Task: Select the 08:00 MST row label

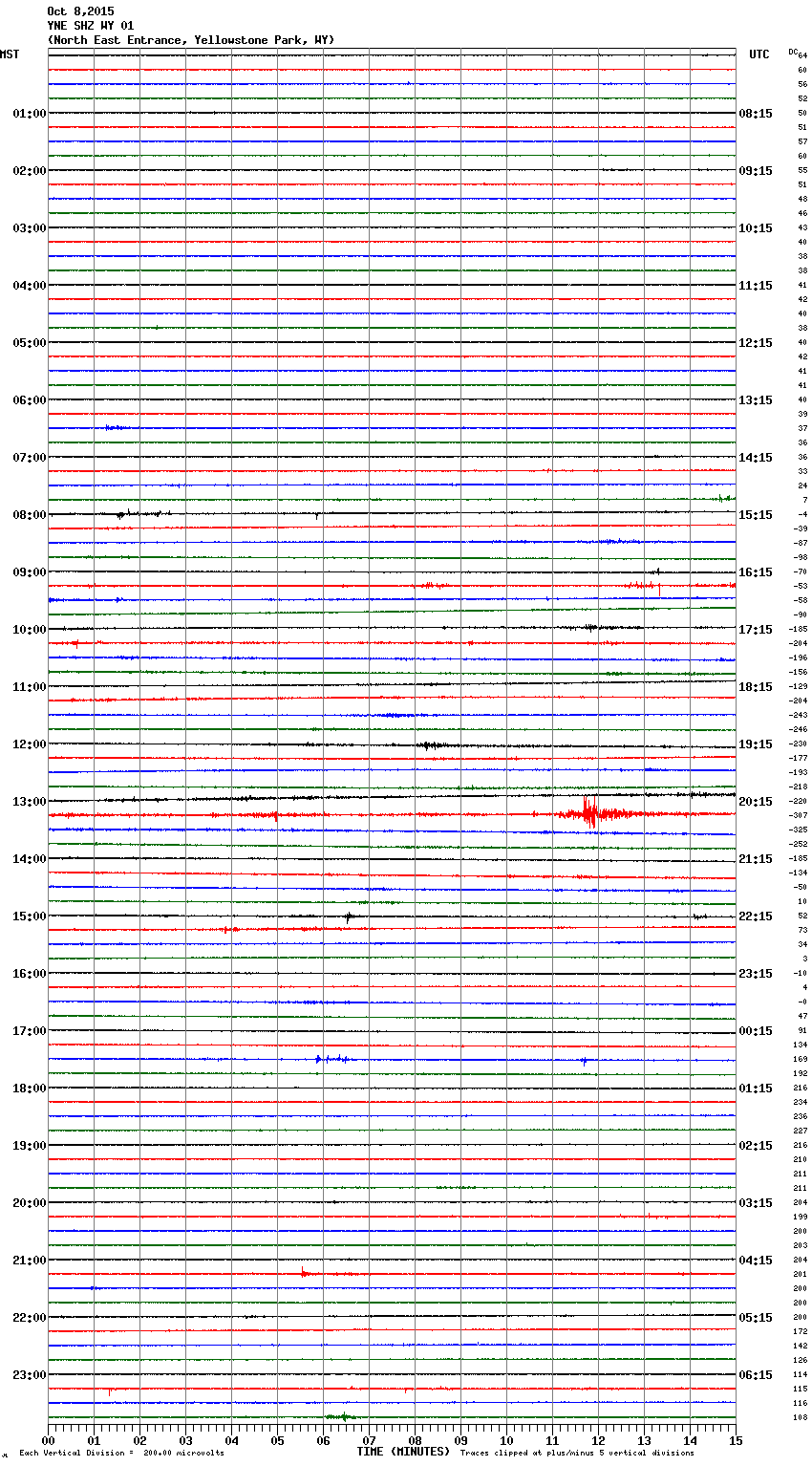Action: (30, 515)
